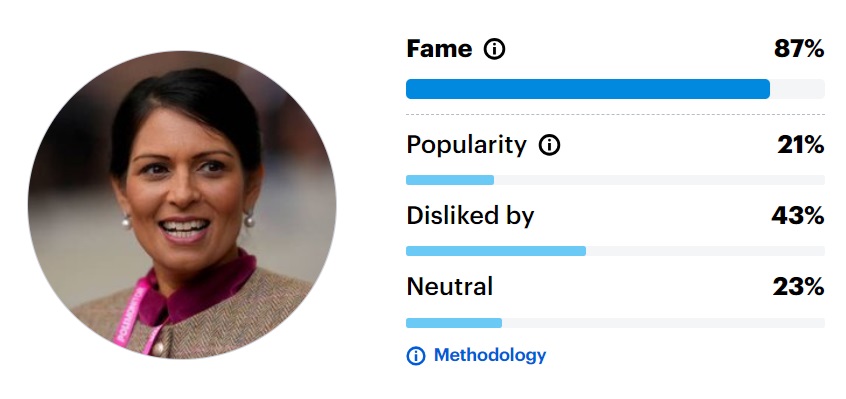The height and width of the screenshot is (399, 846).
Task: Click the 23% neutral value
Action: [x=798, y=287]
